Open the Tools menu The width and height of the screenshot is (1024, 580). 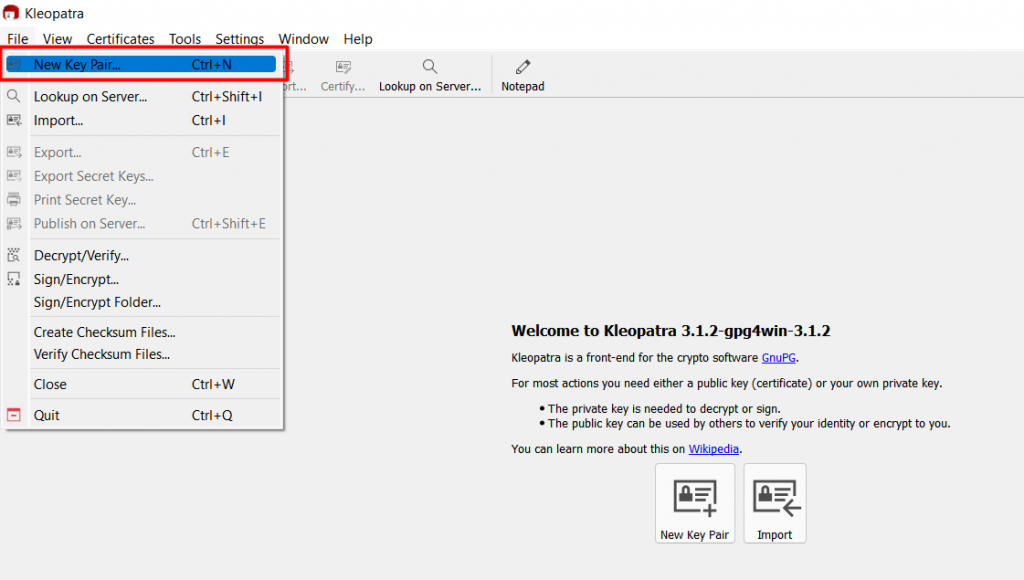(185, 39)
